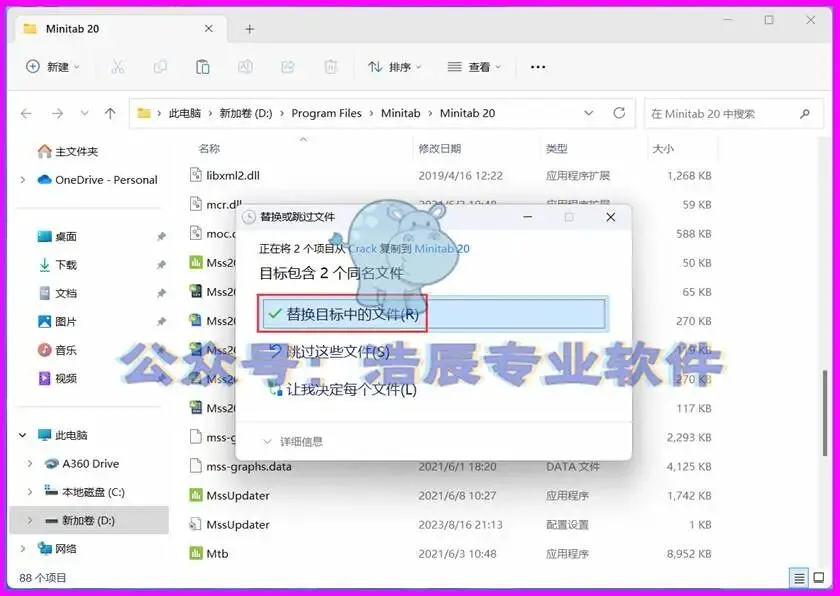
Task: Sort by the 名称 column header
Action: click(x=209, y=149)
